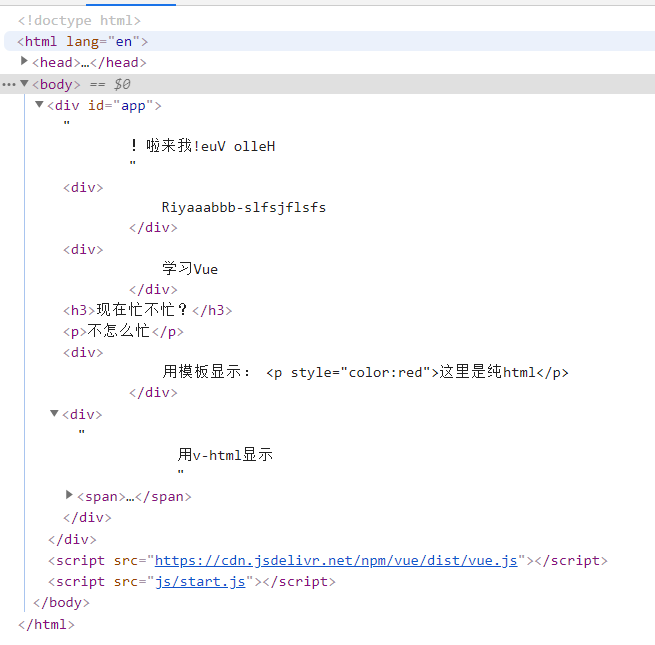
Task: Select the p 不怎么忙 element
Action: [123, 331]
